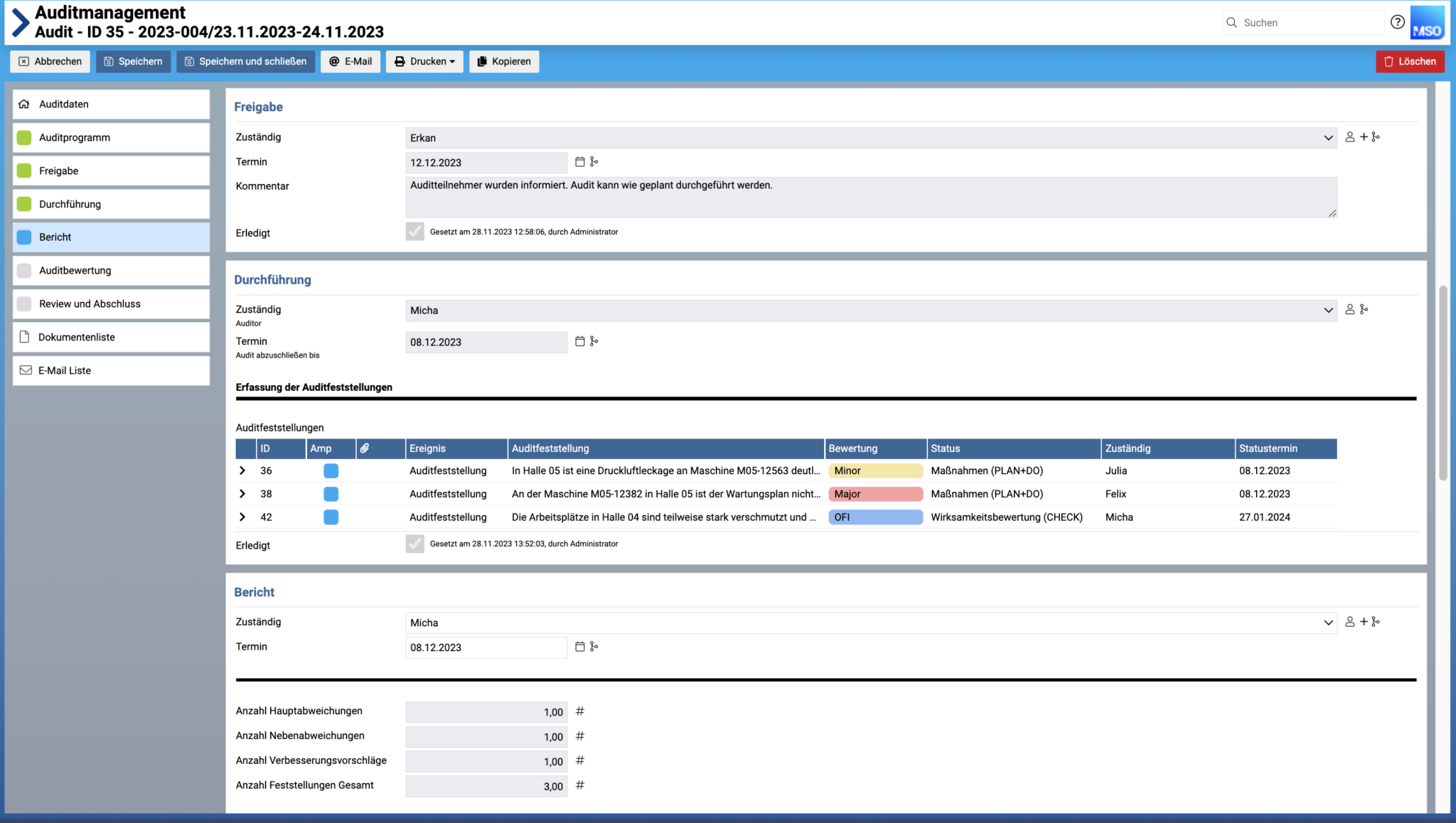Select the yellow Minor rating badge

point(875,470)
